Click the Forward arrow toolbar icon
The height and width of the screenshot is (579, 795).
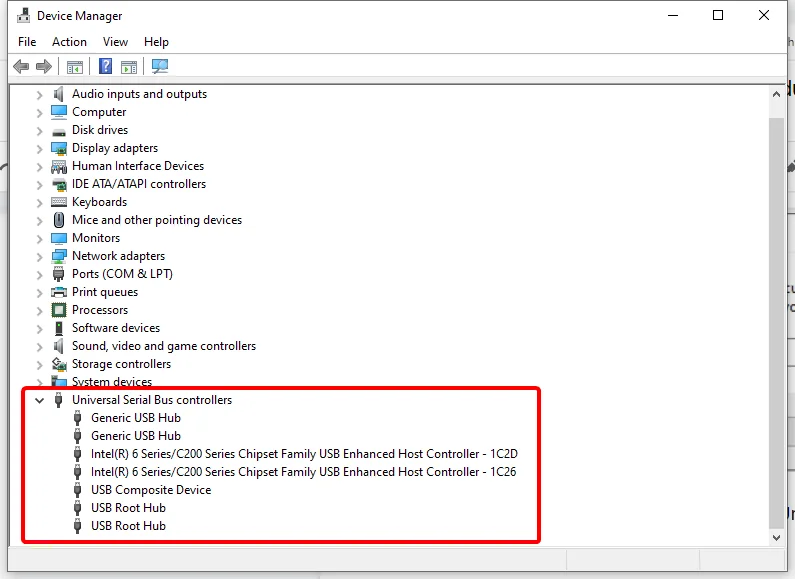point(44,66)
